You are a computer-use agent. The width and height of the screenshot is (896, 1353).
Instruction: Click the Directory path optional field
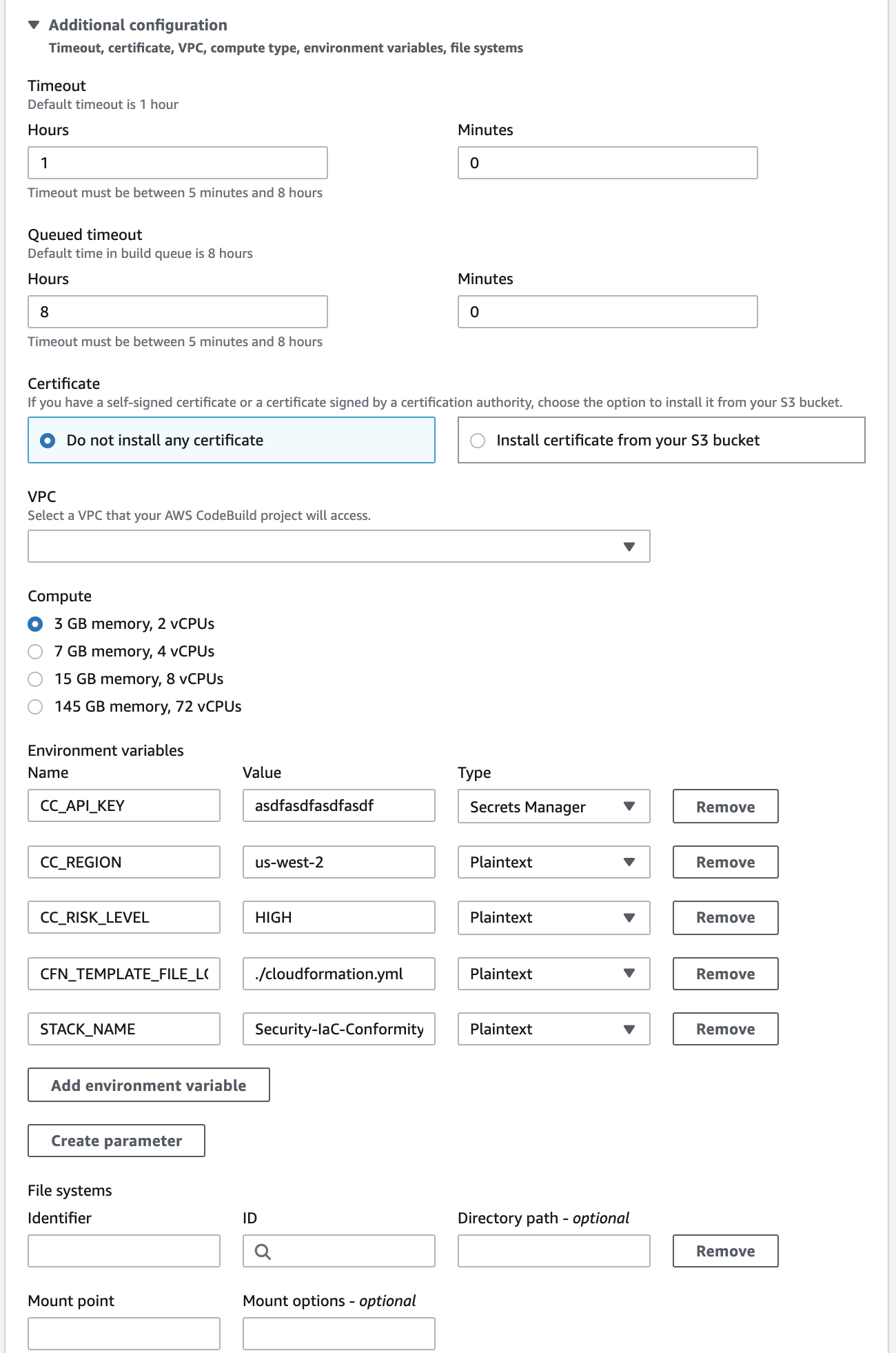pyautogui.click(x=553, y=1251)
